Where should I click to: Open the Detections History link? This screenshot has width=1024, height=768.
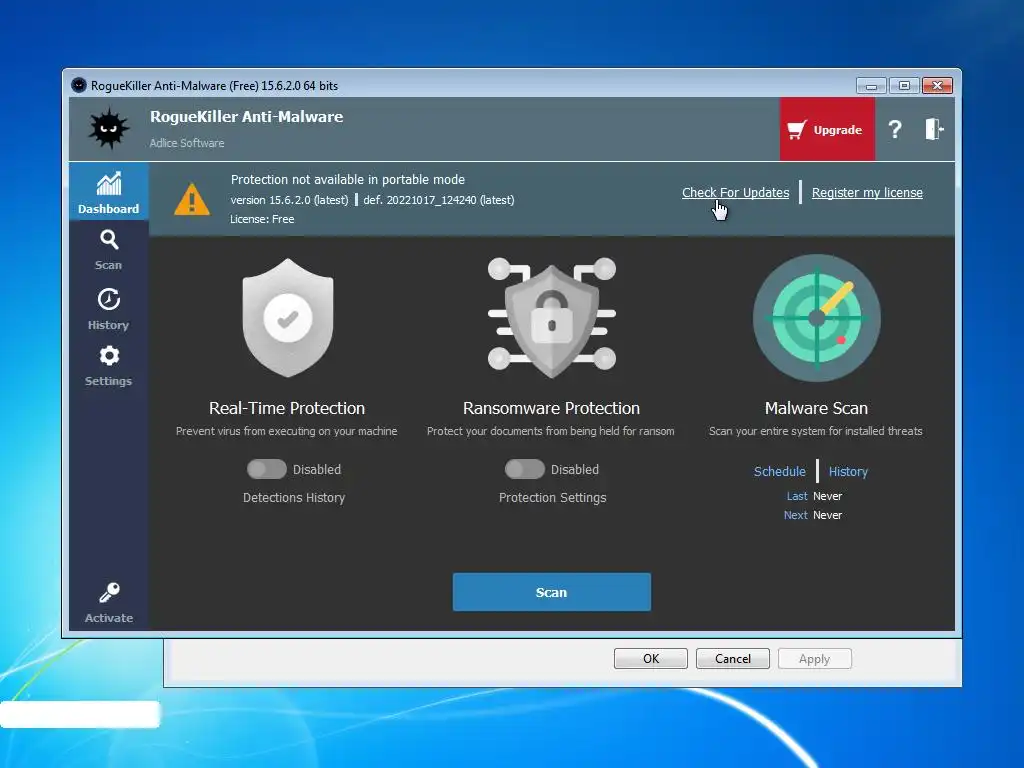pos(294,498)
